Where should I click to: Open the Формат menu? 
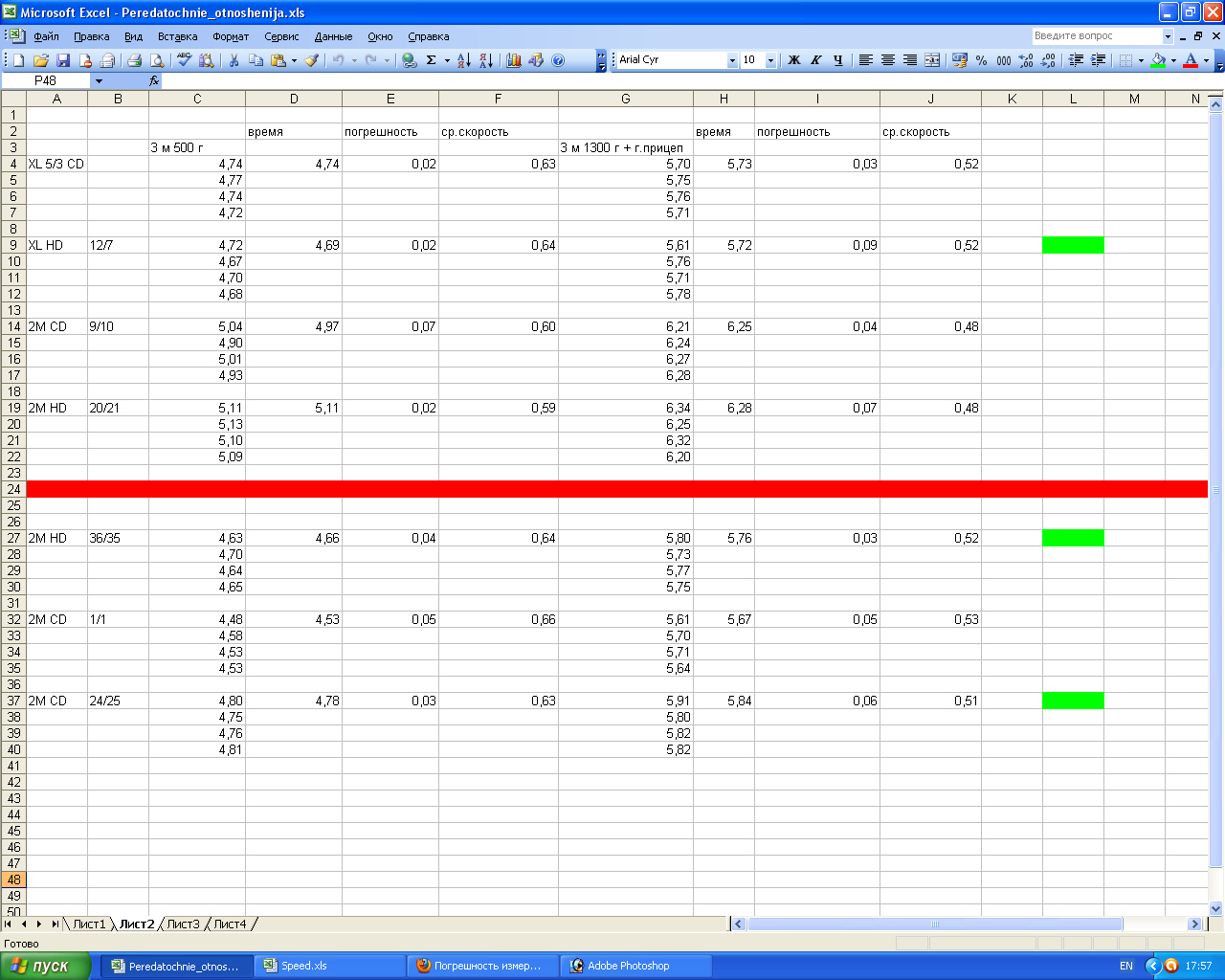(x=231, y=36)
